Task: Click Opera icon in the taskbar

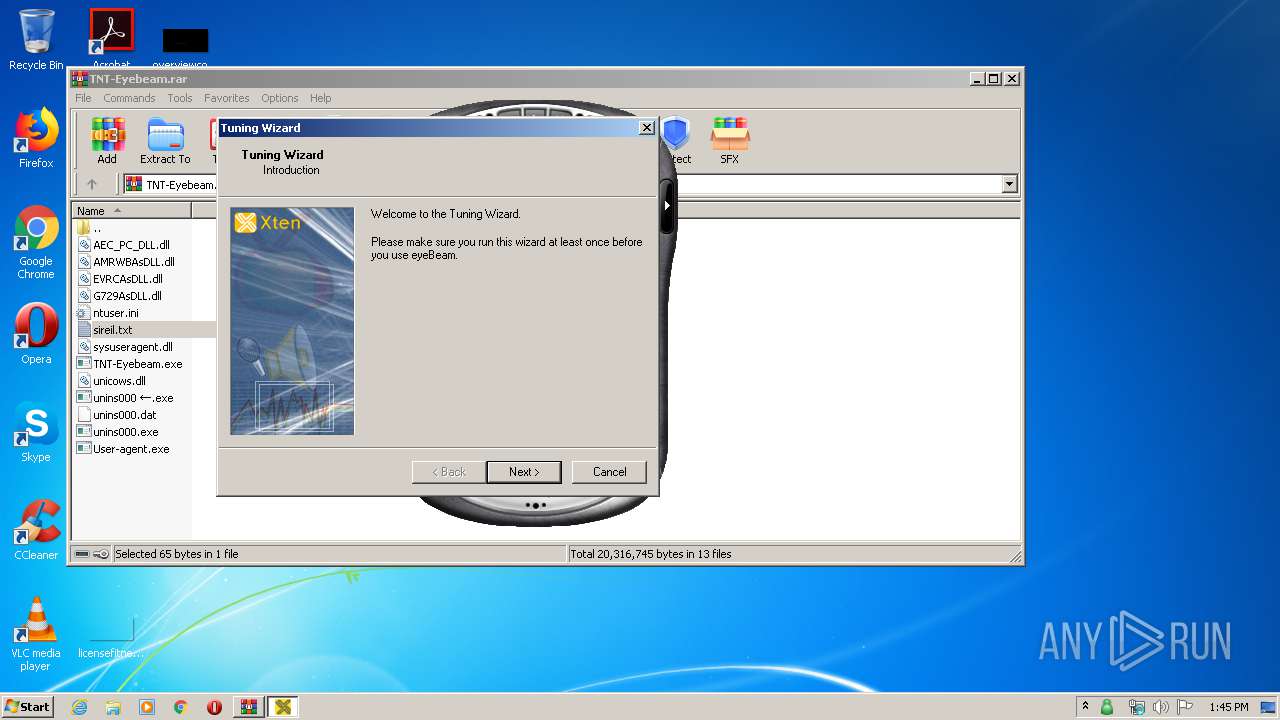Action: click(x=214, y=707)
